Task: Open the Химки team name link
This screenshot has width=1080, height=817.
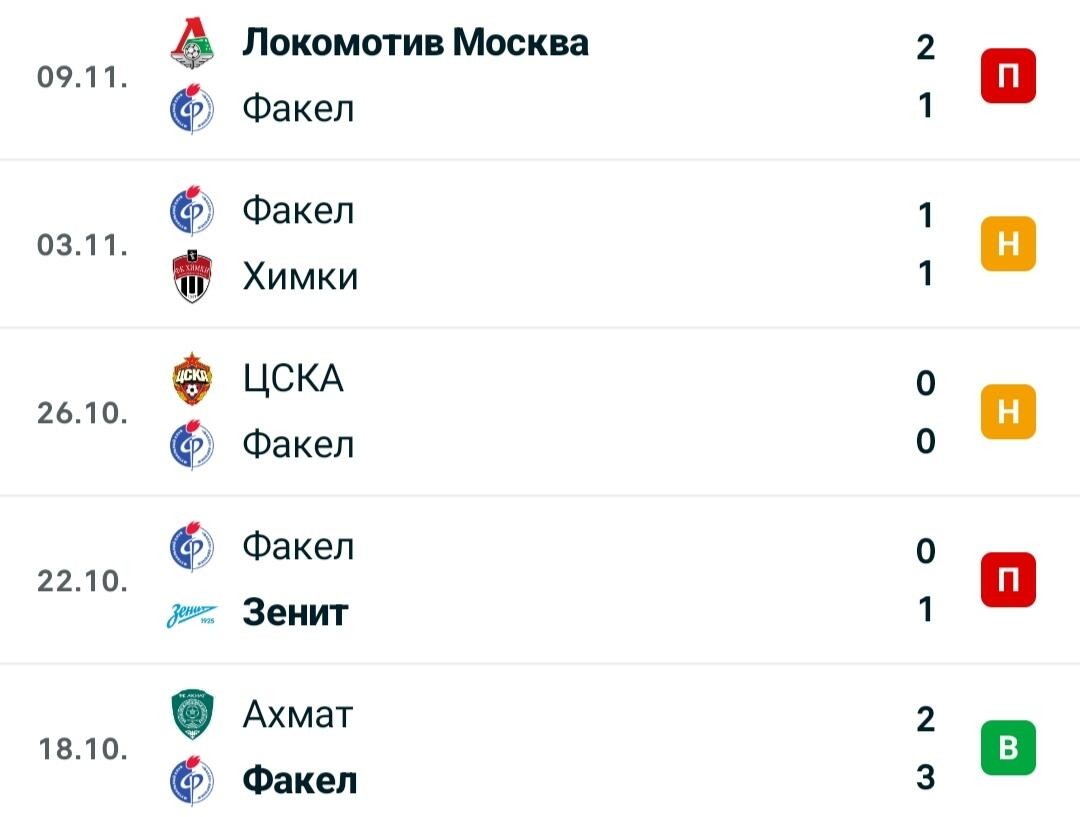Action: [x=300, y=276]
